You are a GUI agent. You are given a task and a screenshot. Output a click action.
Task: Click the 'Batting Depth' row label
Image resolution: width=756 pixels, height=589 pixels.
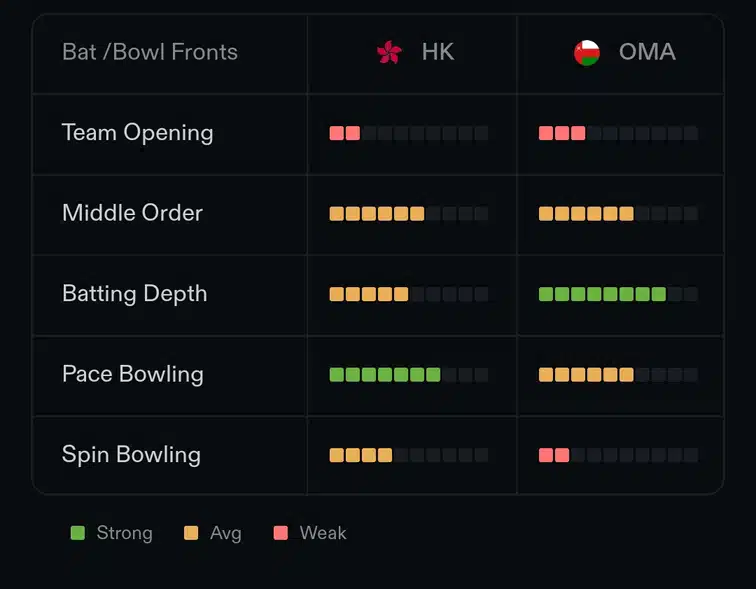(135, 294)
